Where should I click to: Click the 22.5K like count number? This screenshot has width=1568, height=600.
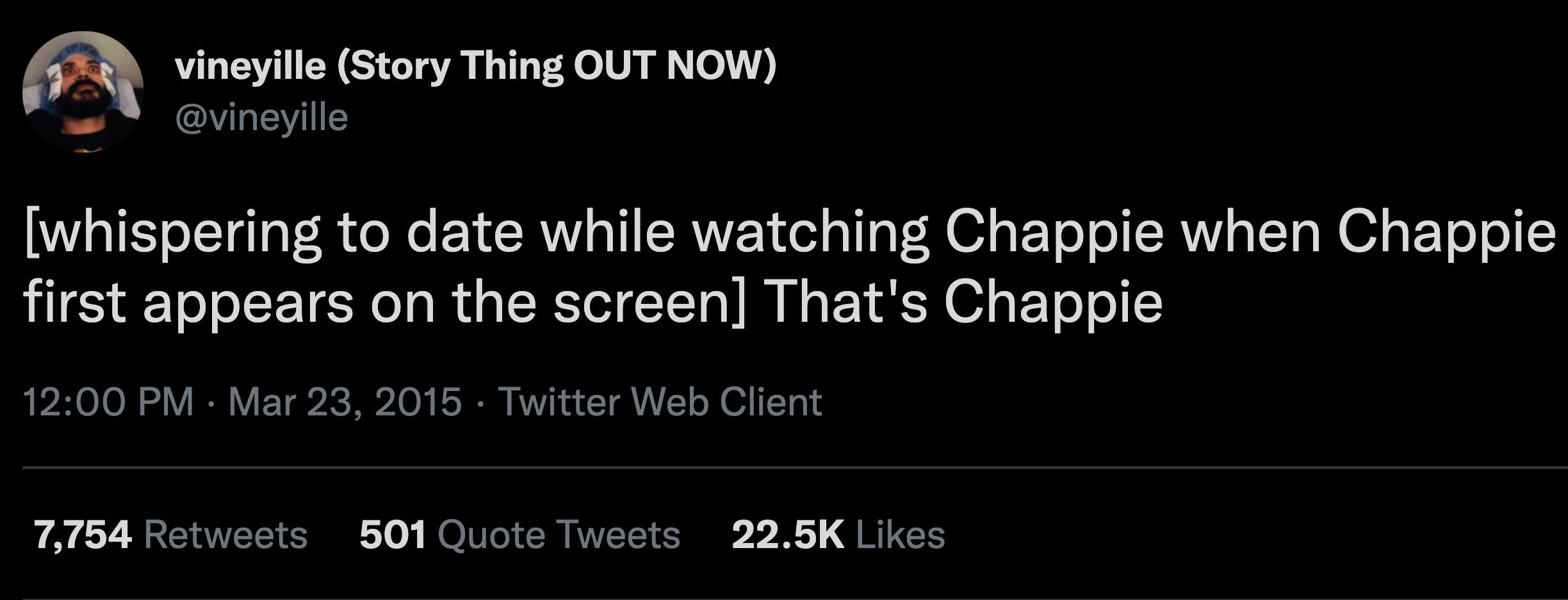point(787,535)
